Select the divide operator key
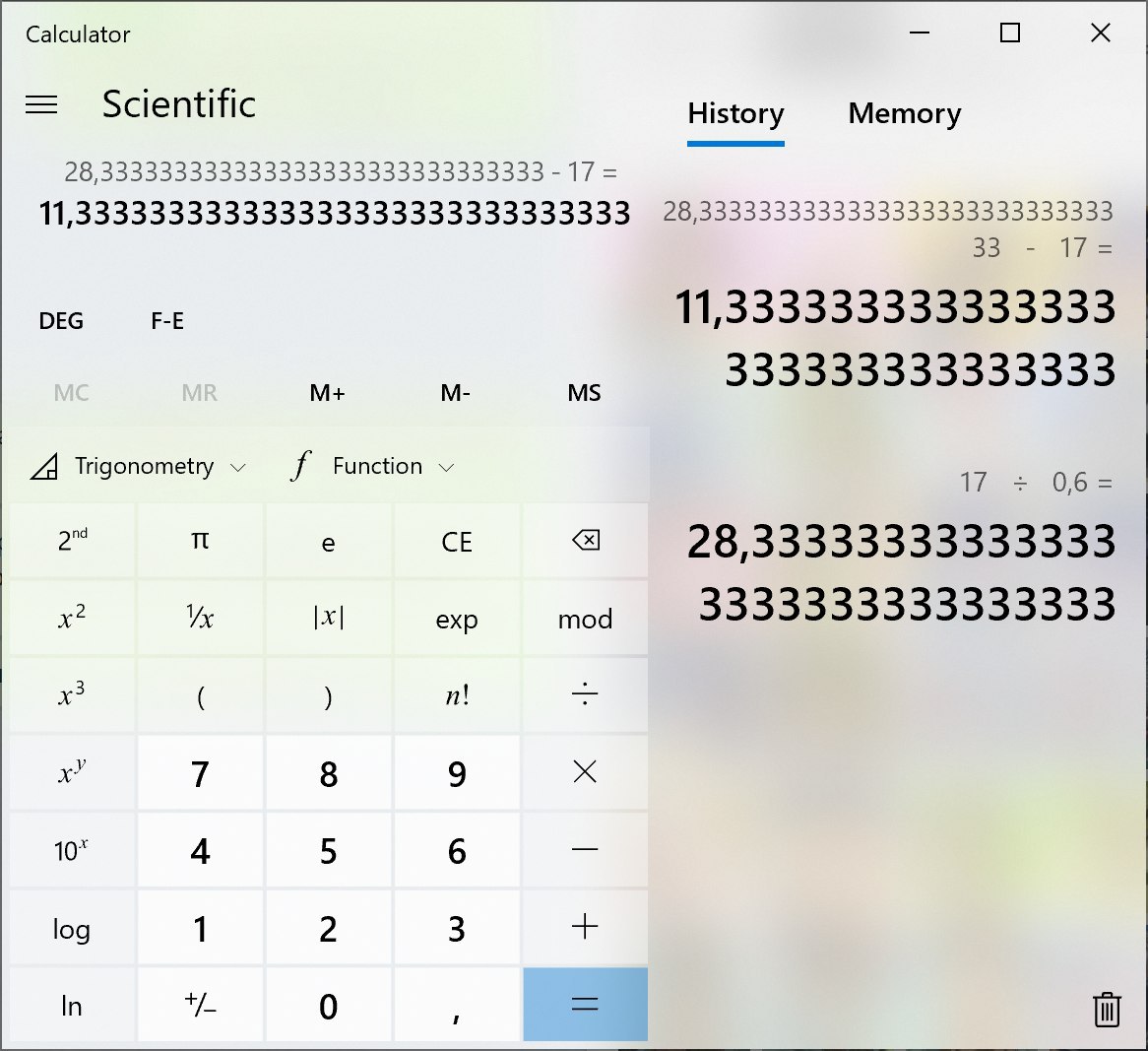Image resolution: width=1148 pixels, height=1051 pixels. (x=585, y=695)
